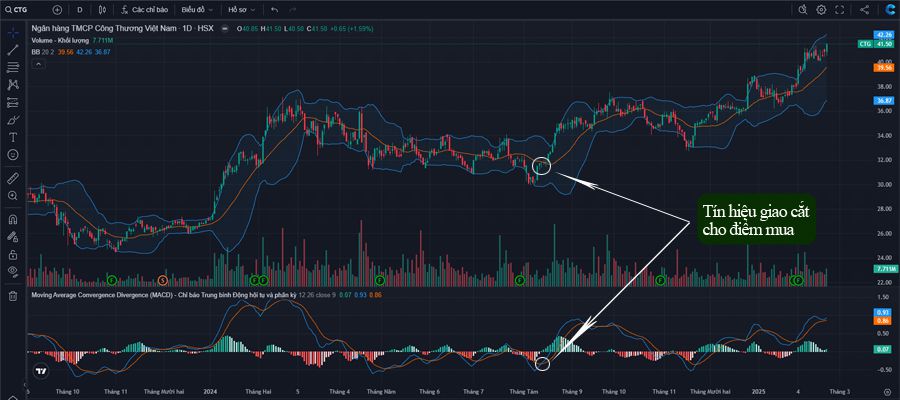The image size is (900, 400).
Task: Click the round toggle button next to HSX
Action: click(x=225, y=28)
